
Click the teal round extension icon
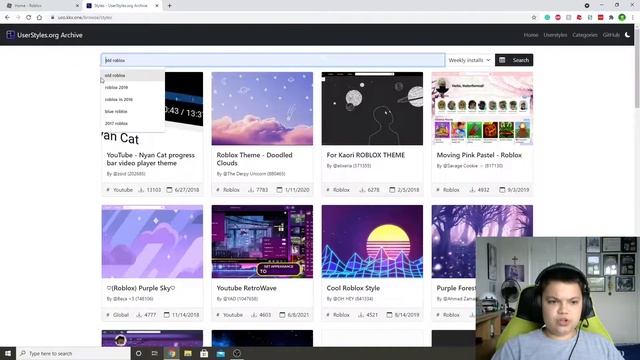(x=547, y=18)
